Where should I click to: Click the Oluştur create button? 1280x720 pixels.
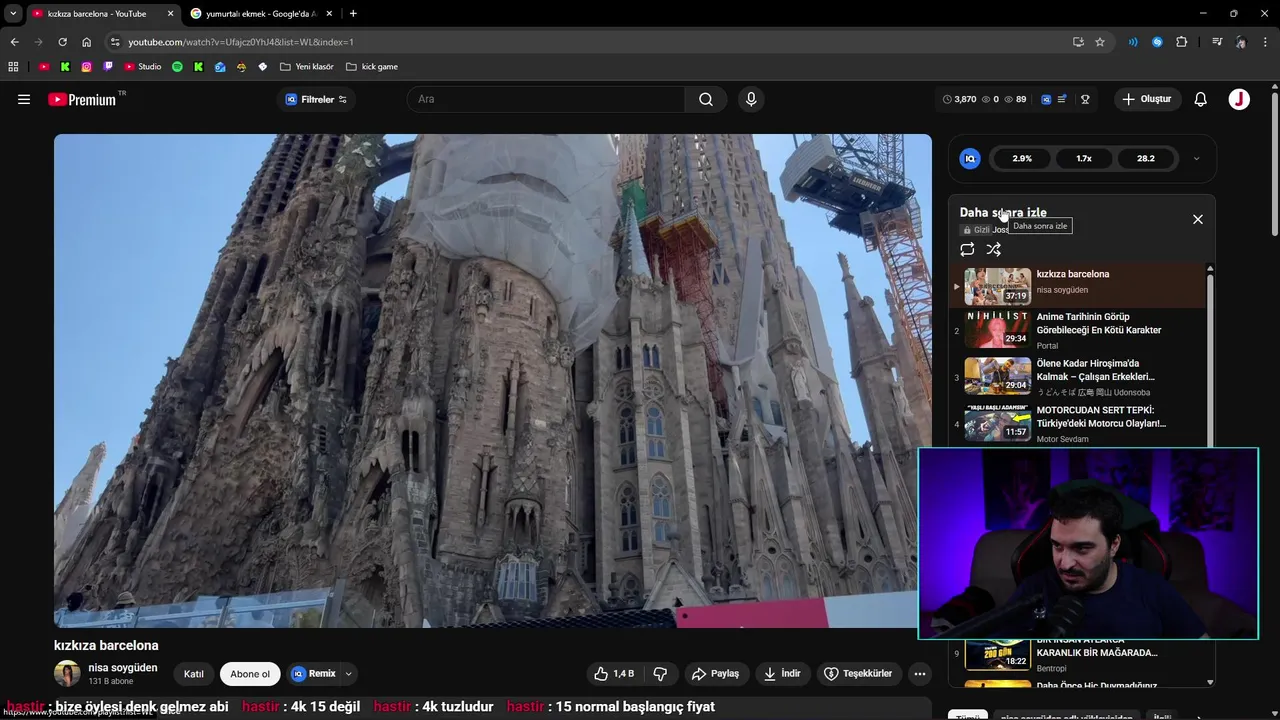[1147, 99]
